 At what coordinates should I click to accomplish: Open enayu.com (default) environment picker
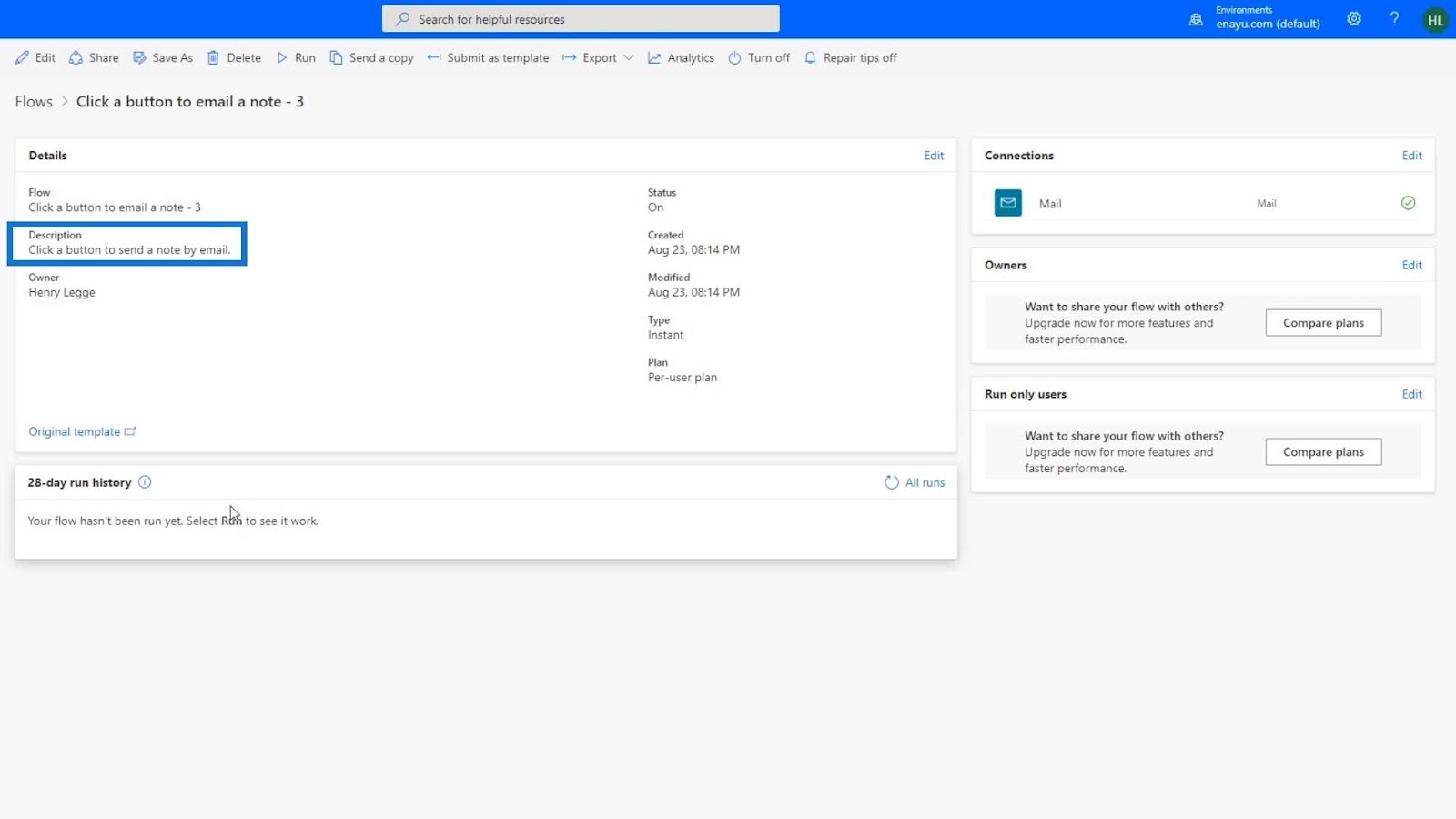point(1268,24)
